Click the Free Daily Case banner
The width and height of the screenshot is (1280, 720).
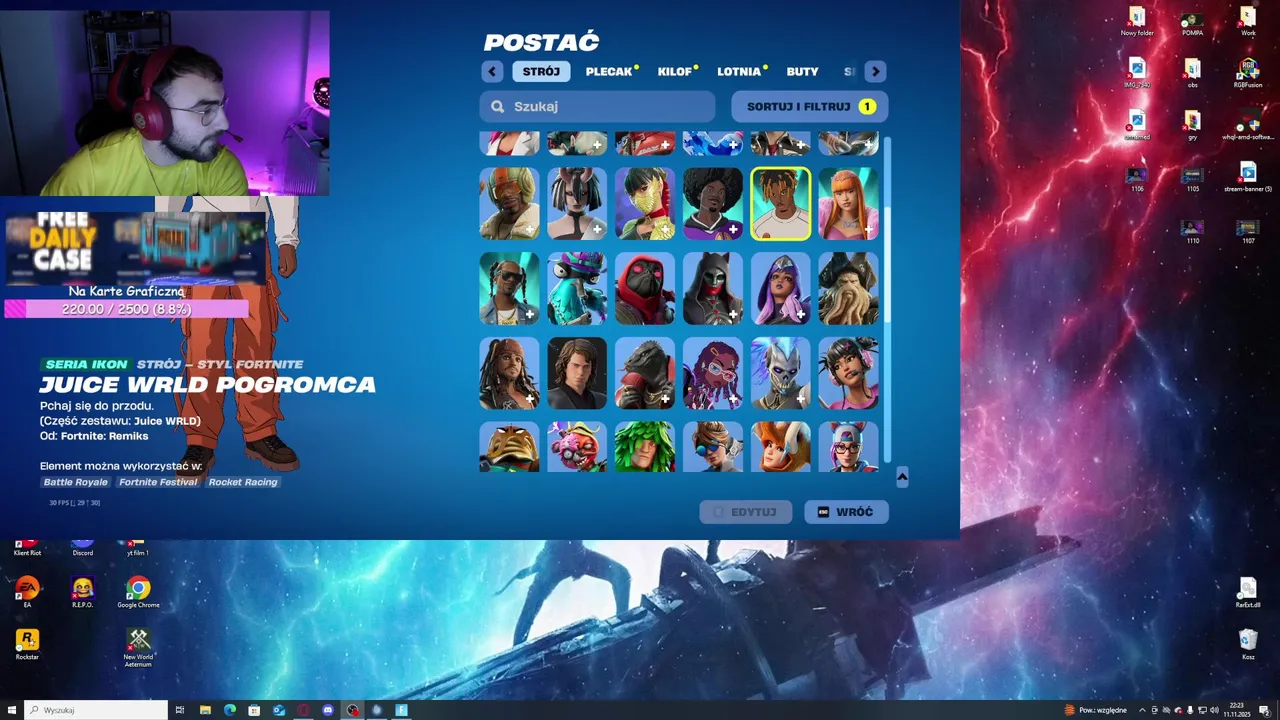coord(135,246)
